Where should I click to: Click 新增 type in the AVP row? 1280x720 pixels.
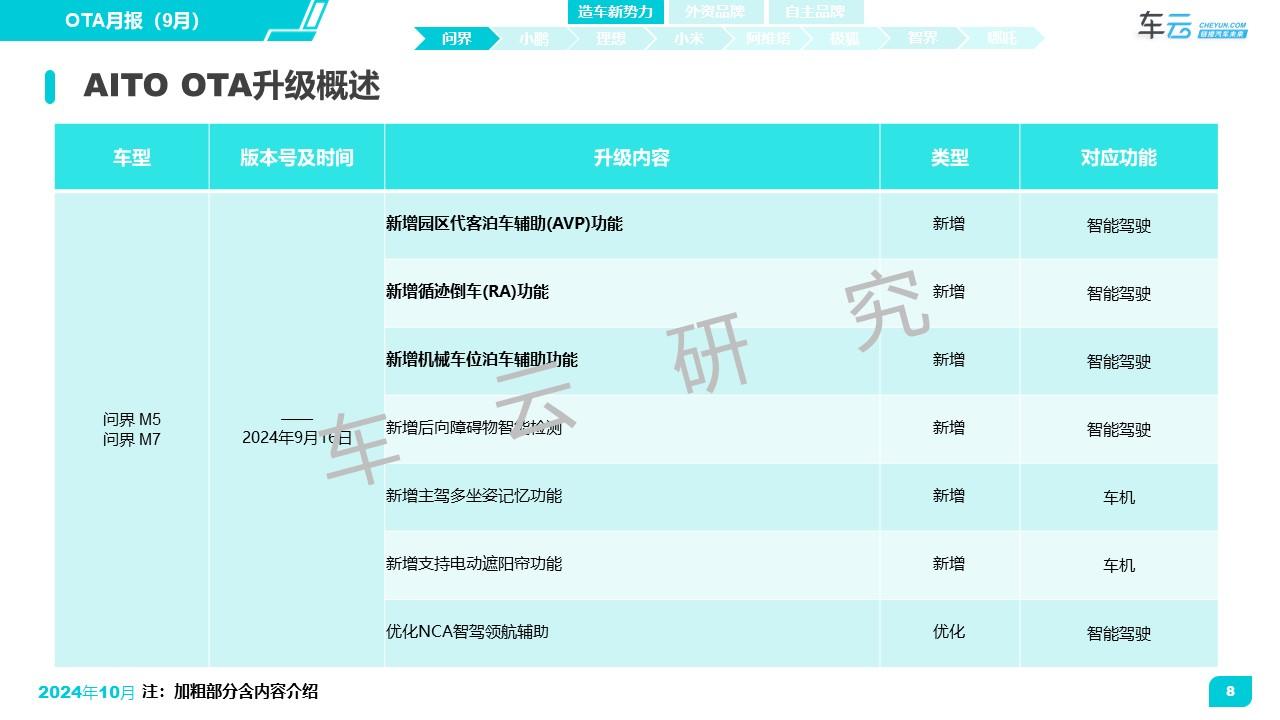[949, 224]
